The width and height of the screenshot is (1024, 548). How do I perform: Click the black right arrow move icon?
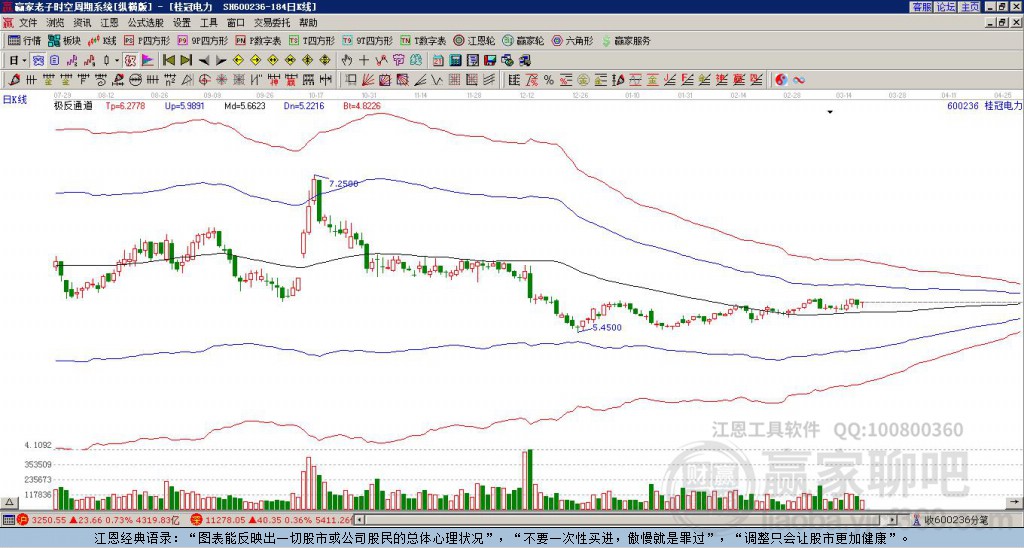point(221,61)
